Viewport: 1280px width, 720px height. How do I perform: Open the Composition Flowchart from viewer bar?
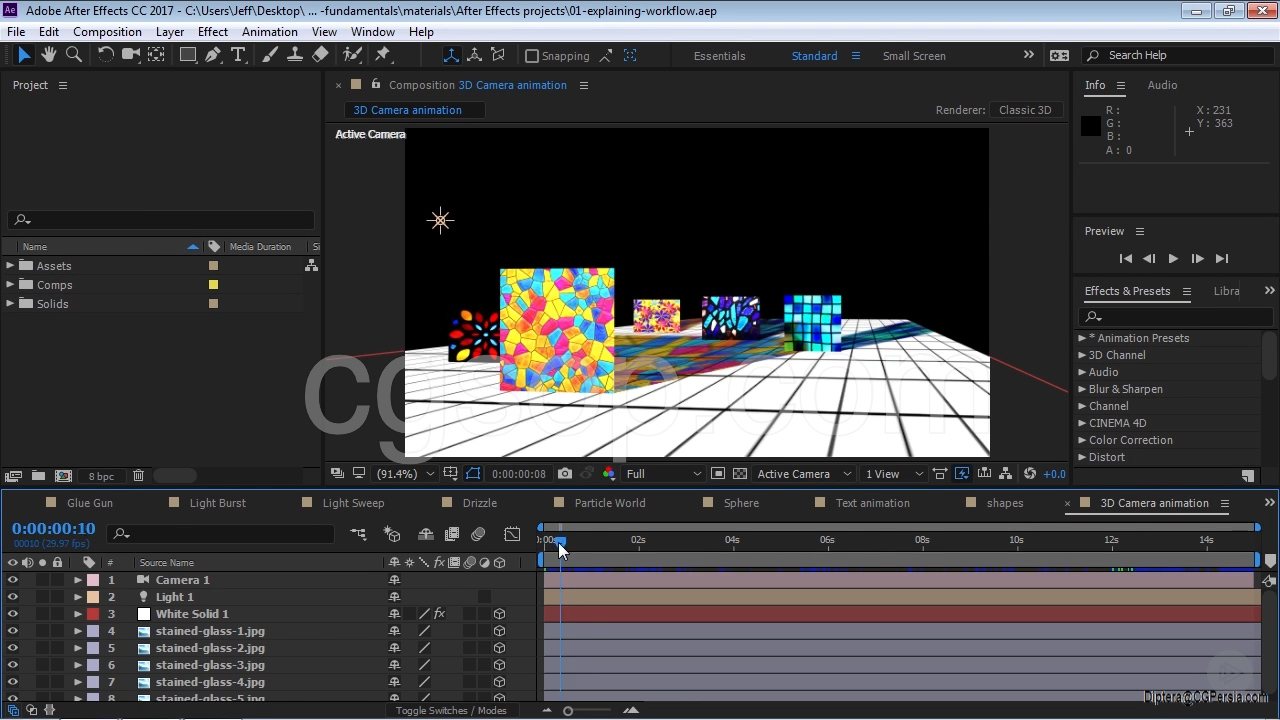(1006, 474)
